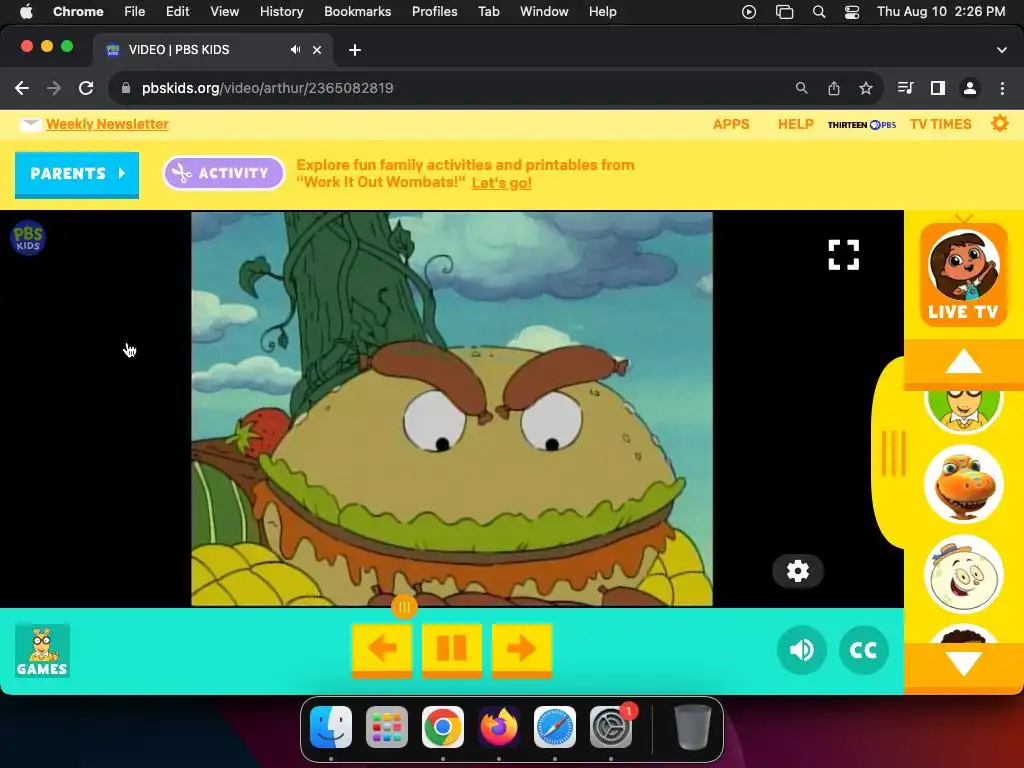1024x768 pixels.
Task: Click the ACTIVITY scissors badge
Action: click(223, 173)
